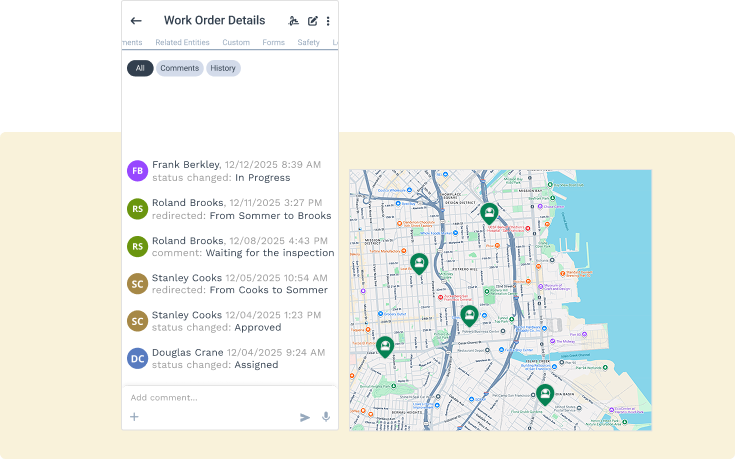Viewport: 735px width, 459px height.
Task: Focus the Add comment field
Action: [230, 398]
